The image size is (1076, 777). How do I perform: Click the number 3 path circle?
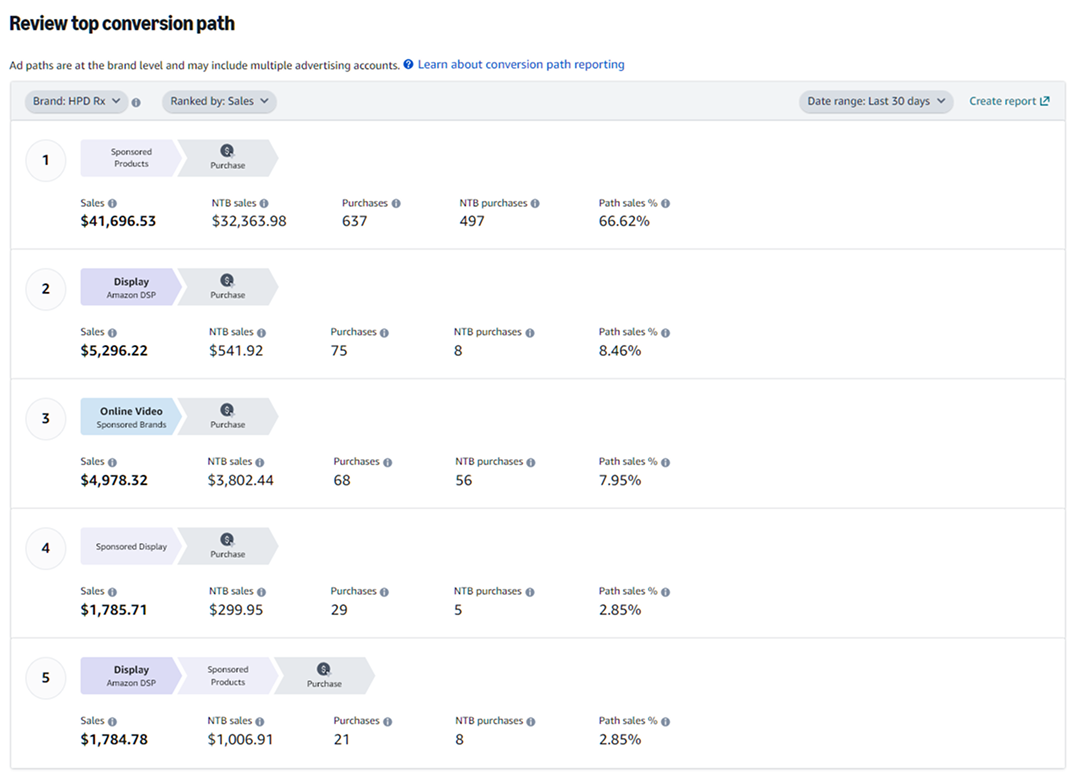pyautogui.click(x=45, y=418)
